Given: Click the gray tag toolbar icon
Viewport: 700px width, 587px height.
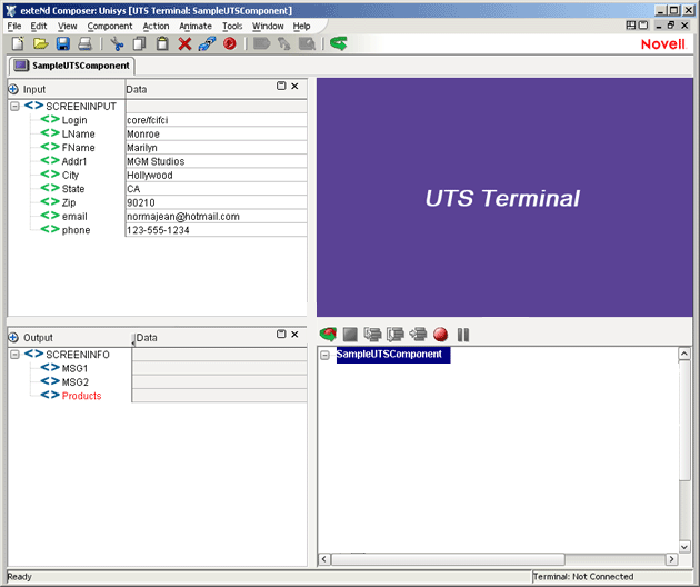Looking at the screenshot, I should point(262,44).
